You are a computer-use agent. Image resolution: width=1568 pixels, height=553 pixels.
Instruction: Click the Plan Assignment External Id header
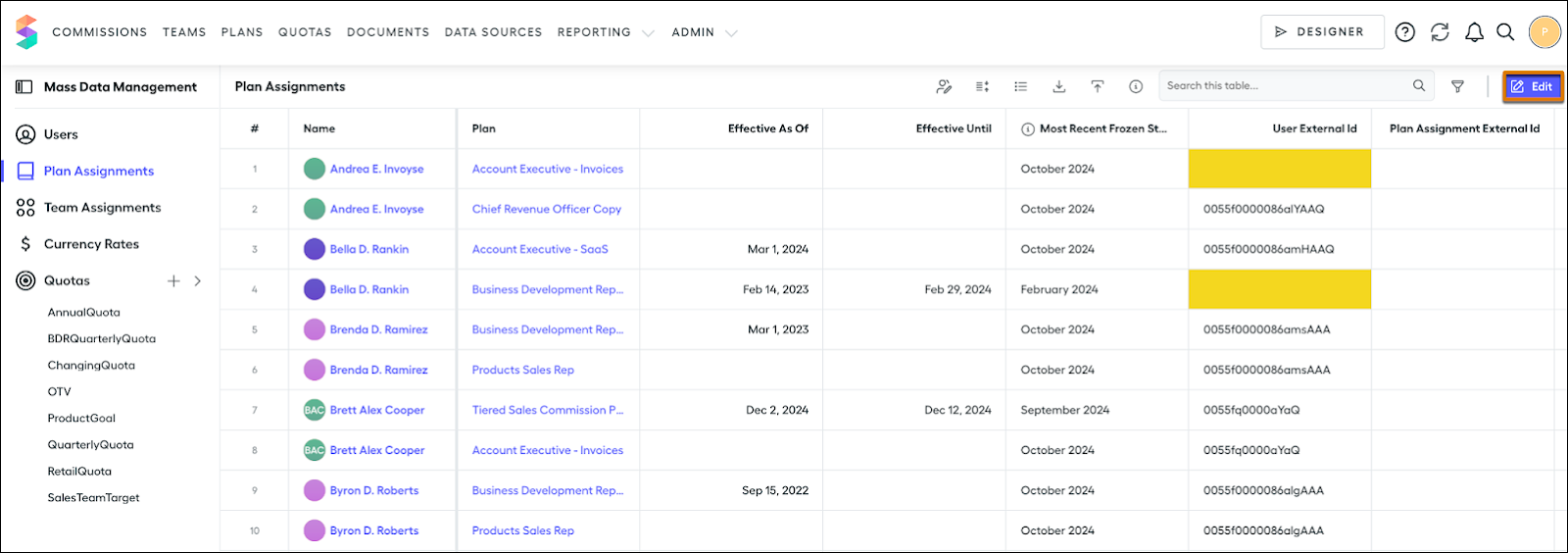coord(1464,128)
